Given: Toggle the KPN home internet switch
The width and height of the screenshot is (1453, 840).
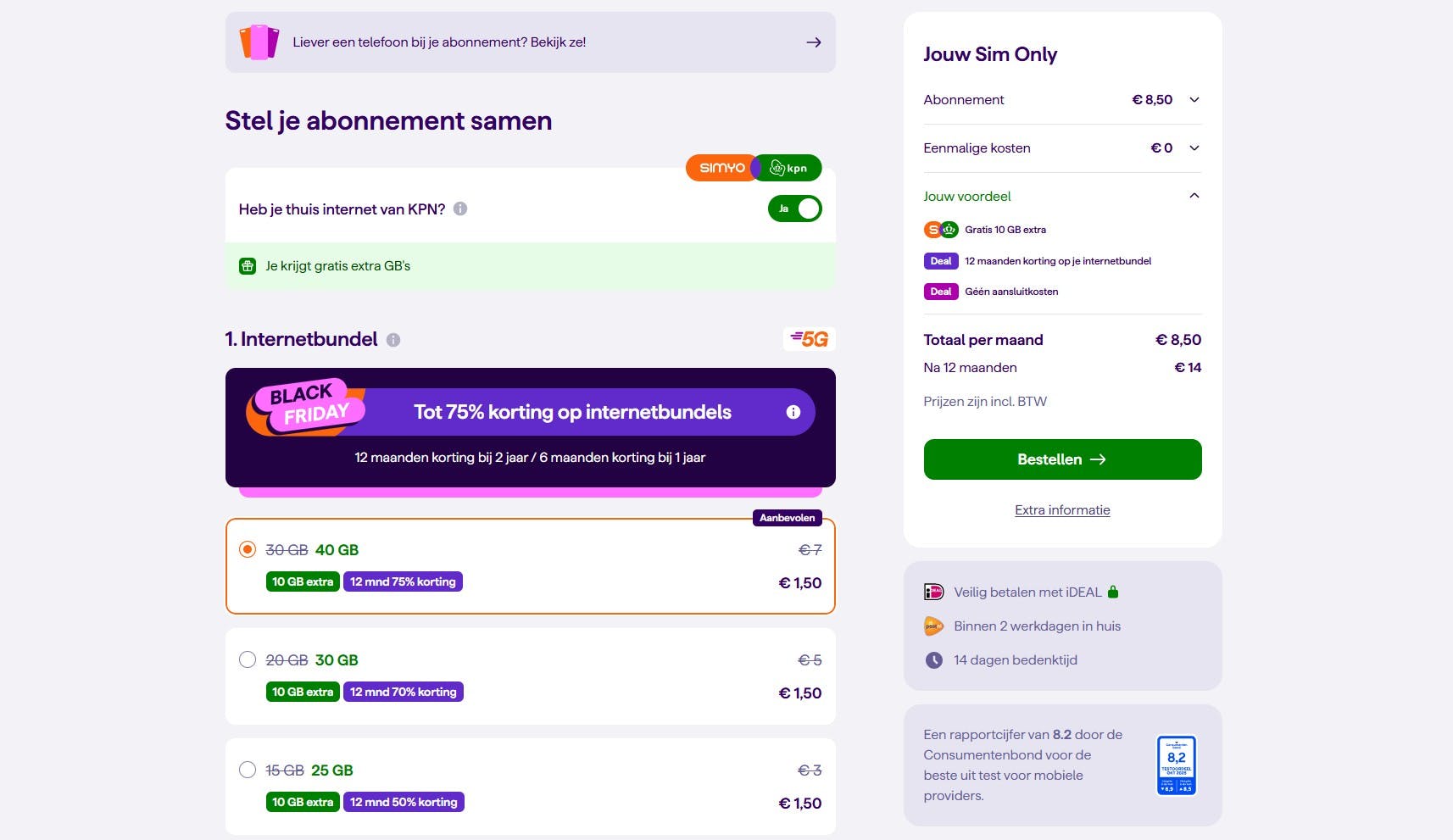Looking at the screenshot, I should coord(794,209).
